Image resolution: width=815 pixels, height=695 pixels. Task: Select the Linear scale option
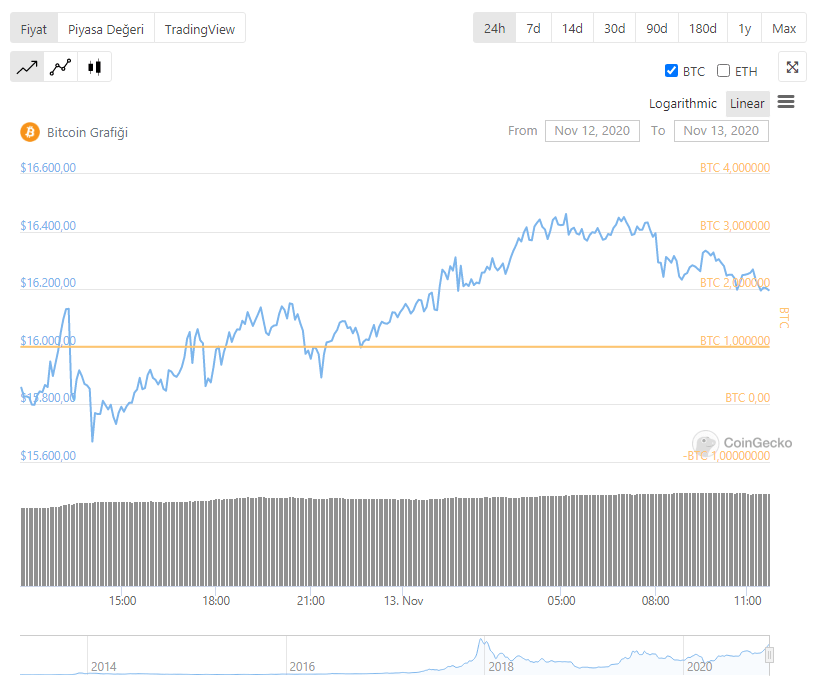pyautogui.click(x=747, y=103)
